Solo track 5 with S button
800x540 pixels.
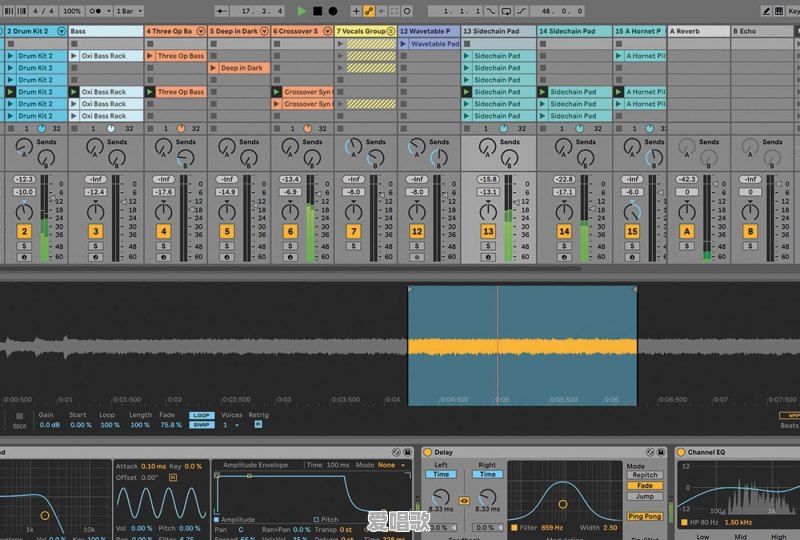coord(227,246)
